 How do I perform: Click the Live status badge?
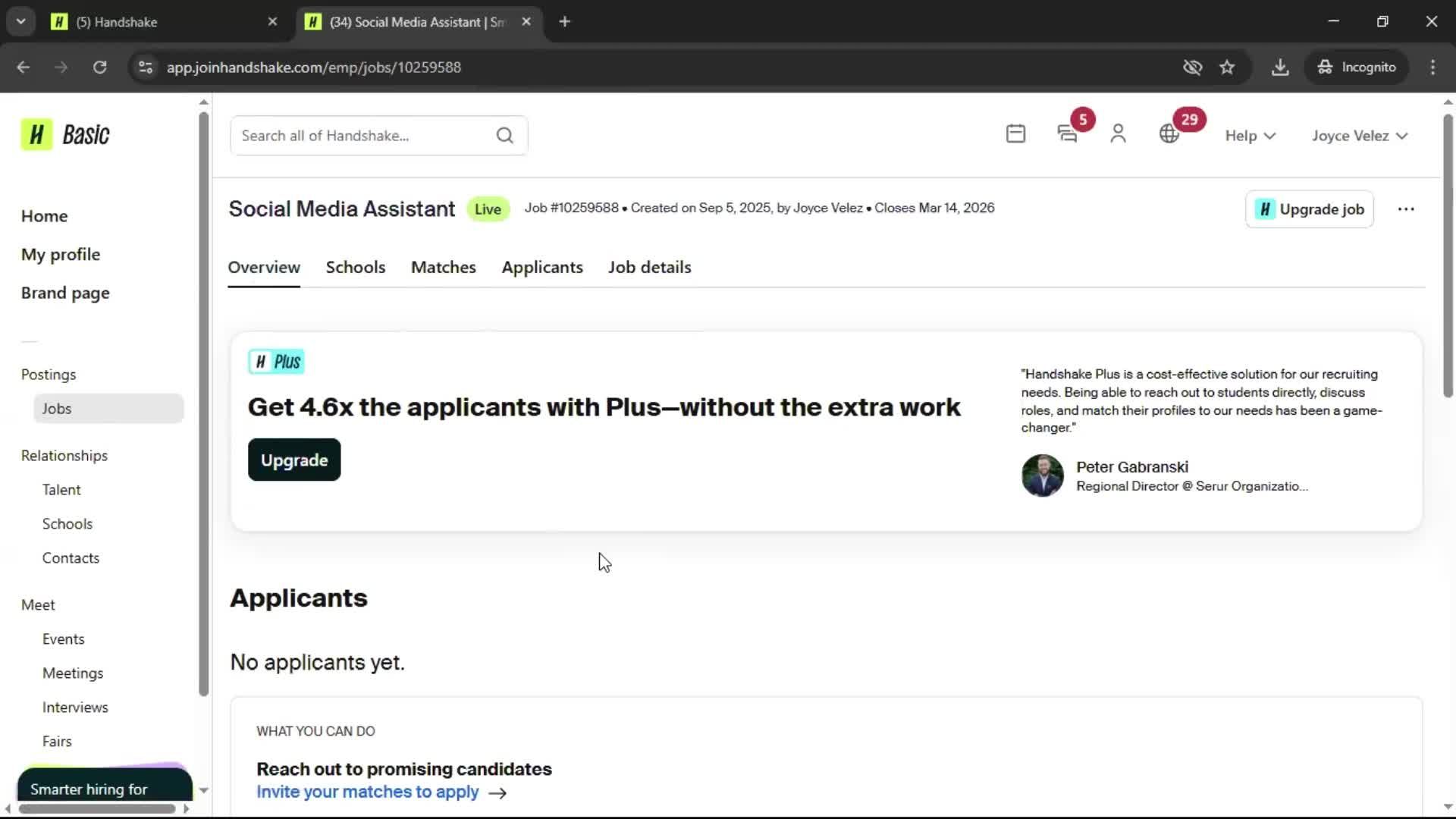click(488, 209)
